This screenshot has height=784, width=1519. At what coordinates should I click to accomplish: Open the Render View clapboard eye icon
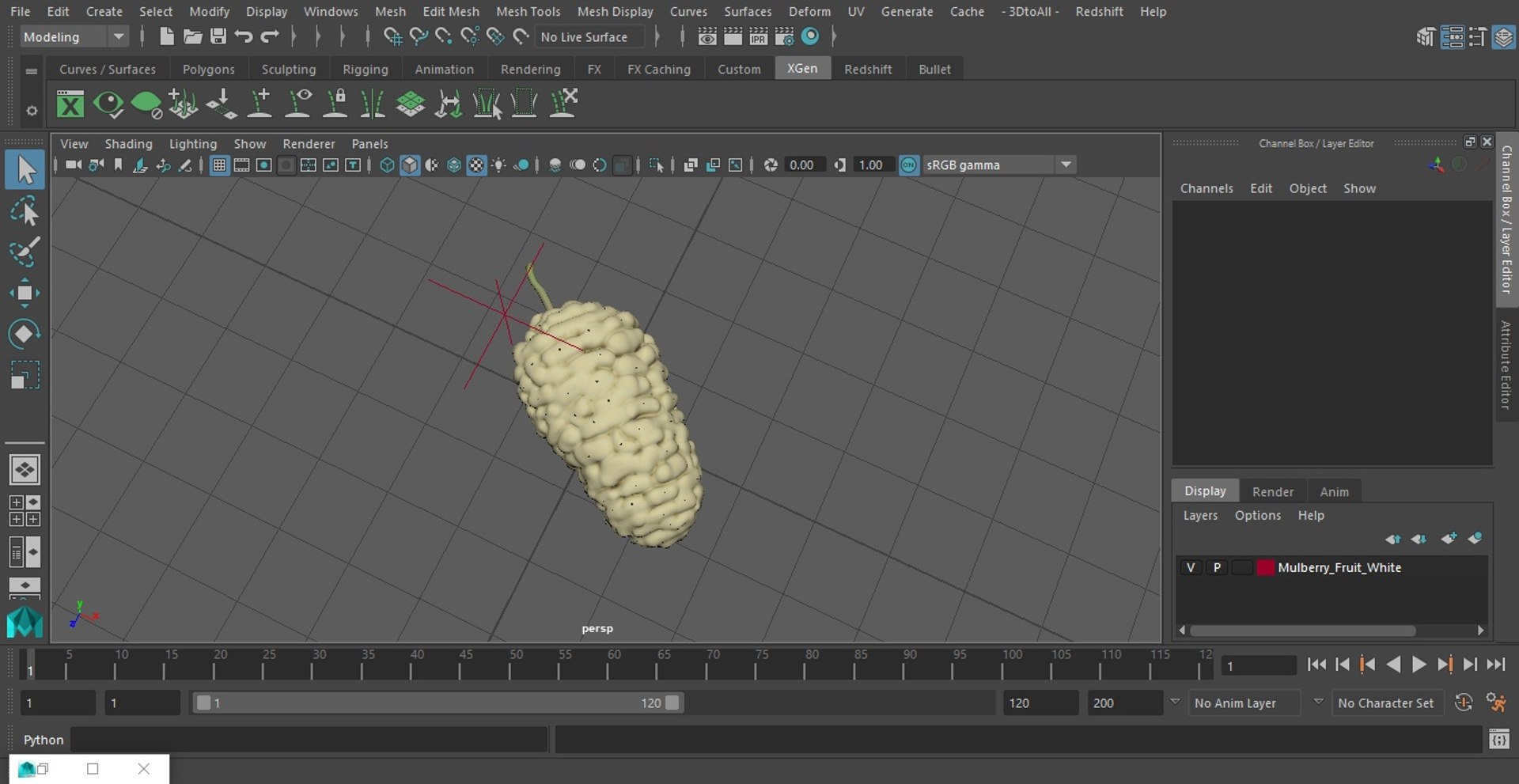pos(707,36)
